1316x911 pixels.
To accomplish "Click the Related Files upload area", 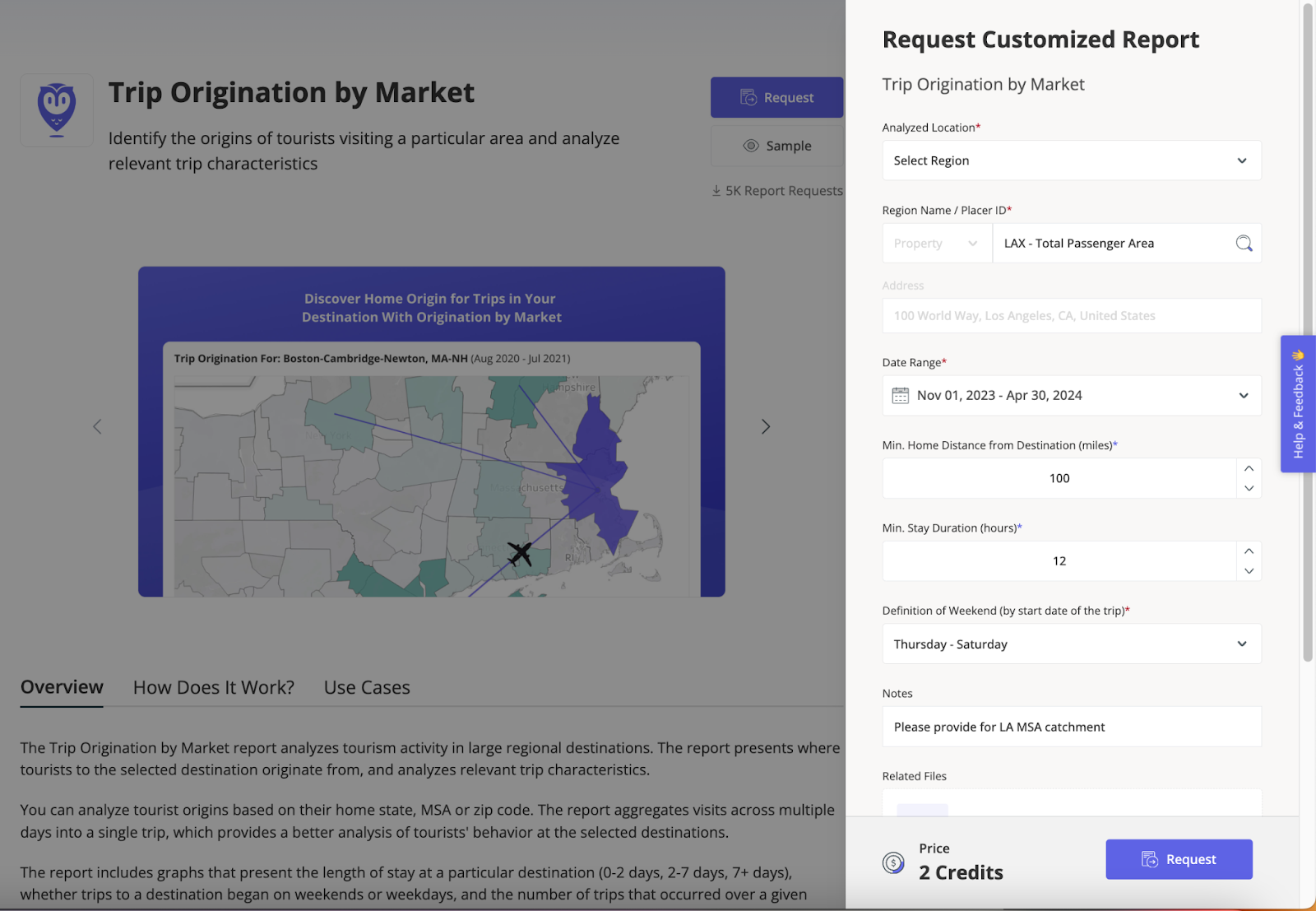I will [x=1072, y=802].
